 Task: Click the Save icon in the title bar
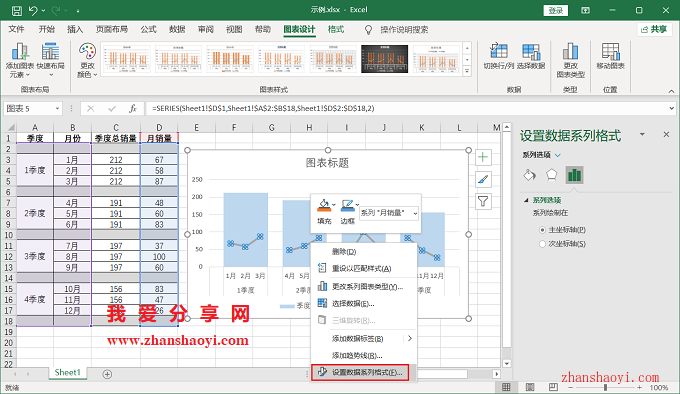tap(16, 10)
